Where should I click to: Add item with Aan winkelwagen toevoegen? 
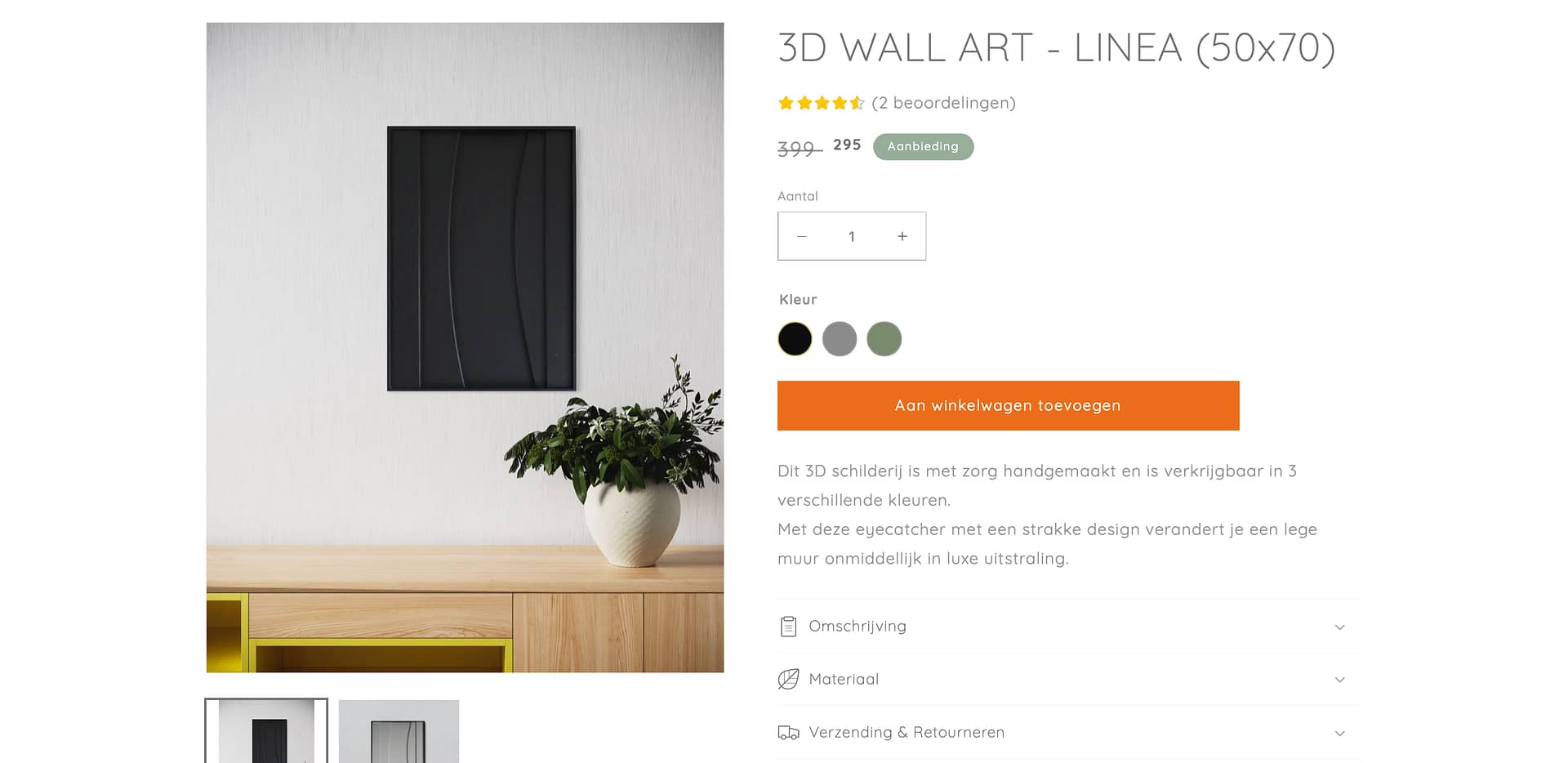(1008, 405)
